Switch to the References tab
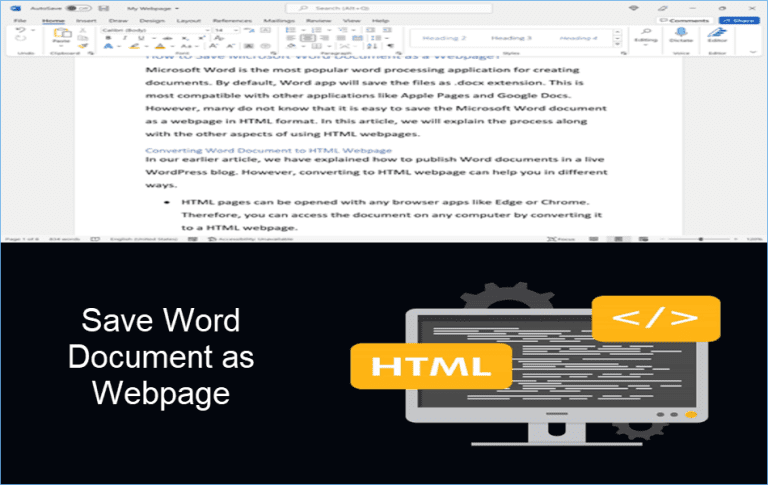 coord(232,21)
